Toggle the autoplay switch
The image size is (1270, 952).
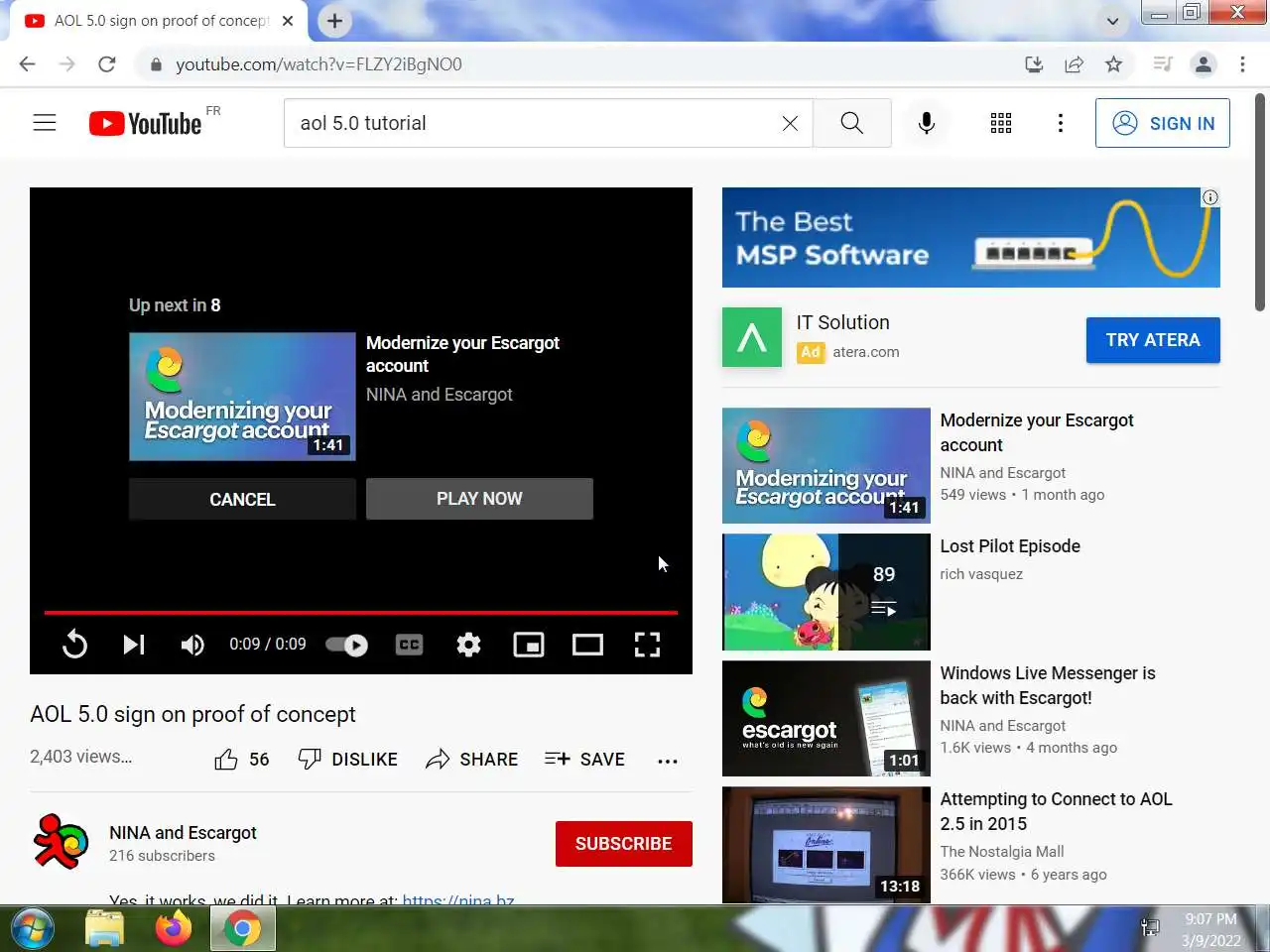346,645
